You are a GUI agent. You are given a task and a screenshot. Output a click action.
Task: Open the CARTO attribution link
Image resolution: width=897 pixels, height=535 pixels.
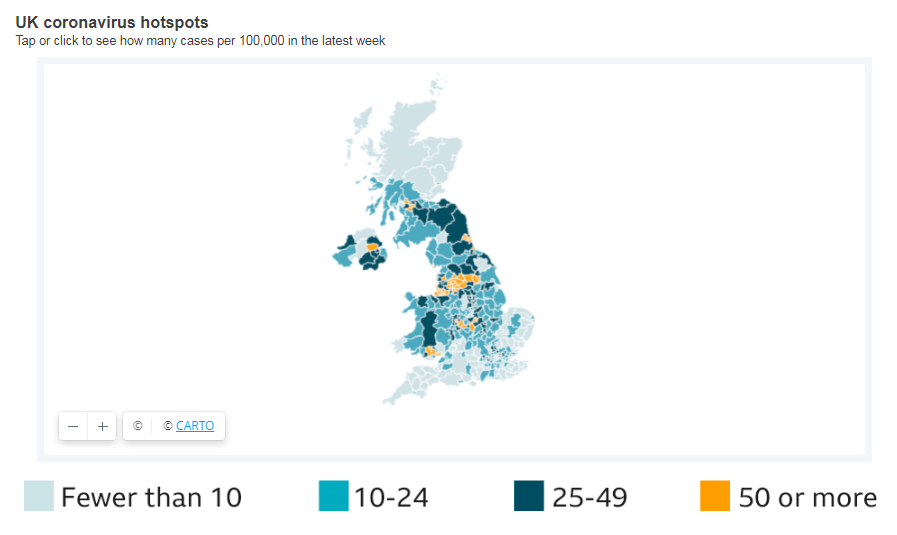click(195, 425)
